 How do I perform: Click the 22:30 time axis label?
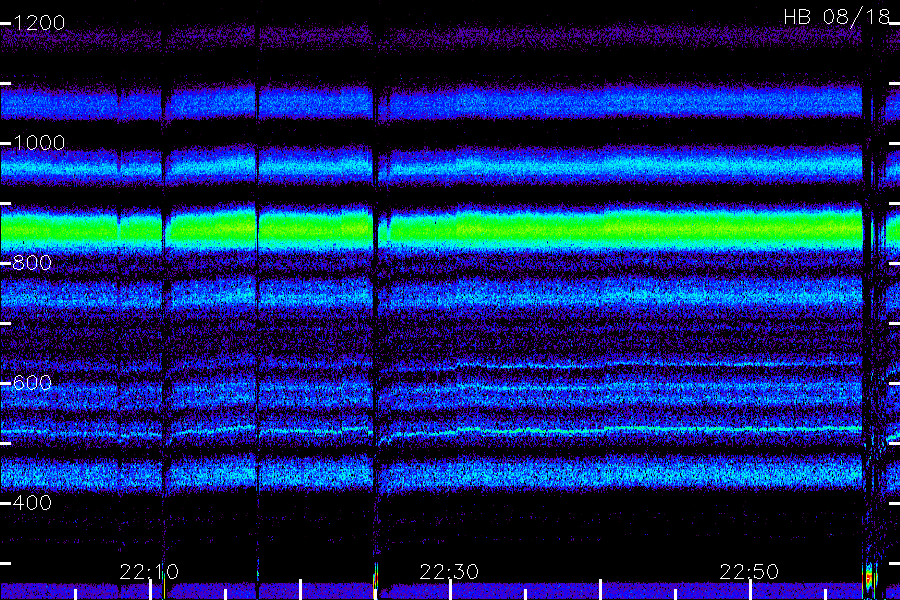pos(449,572)
